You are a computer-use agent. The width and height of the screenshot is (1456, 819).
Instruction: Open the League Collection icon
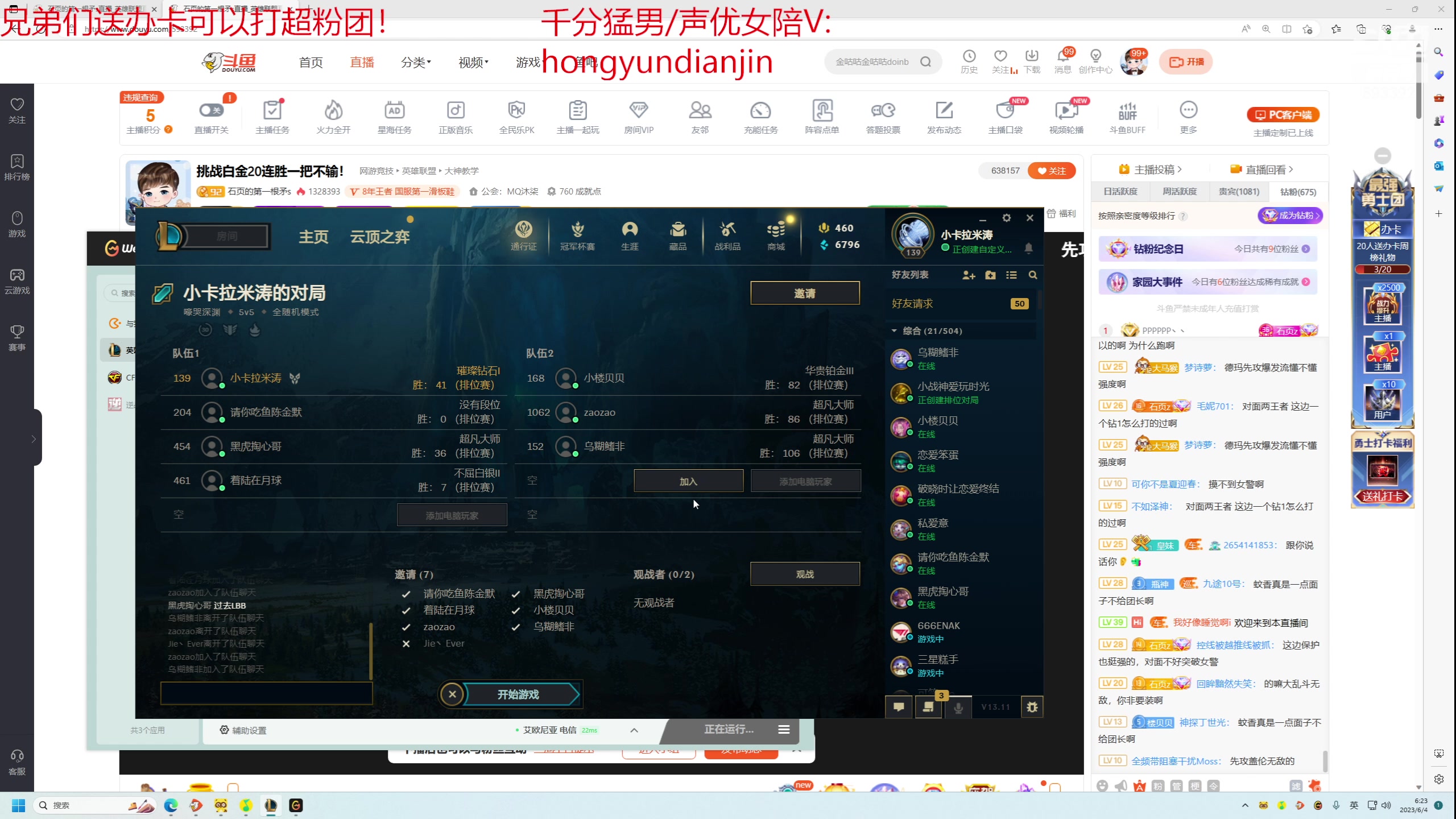[677, 235]
